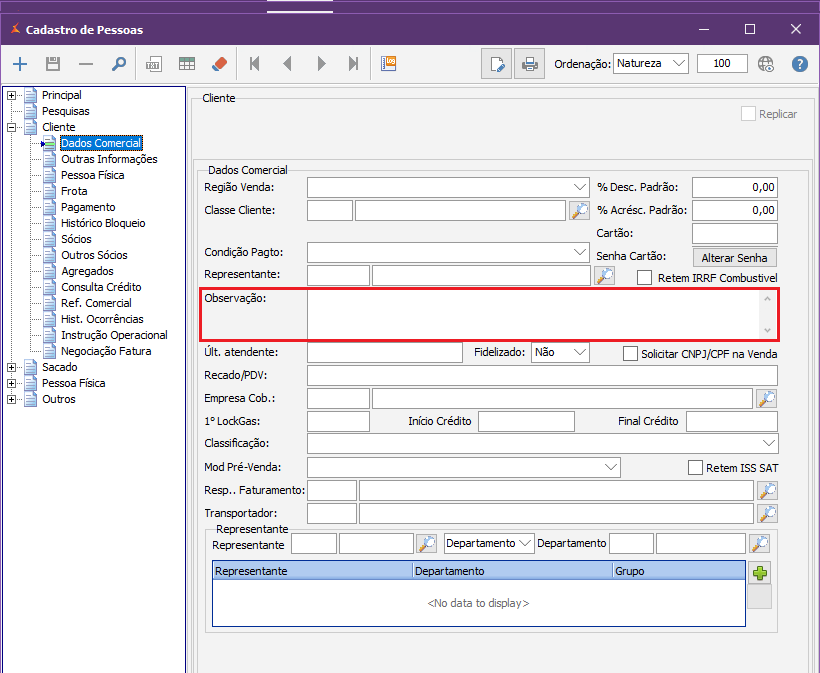Expand the Região Venda combo box

point(580,187)
